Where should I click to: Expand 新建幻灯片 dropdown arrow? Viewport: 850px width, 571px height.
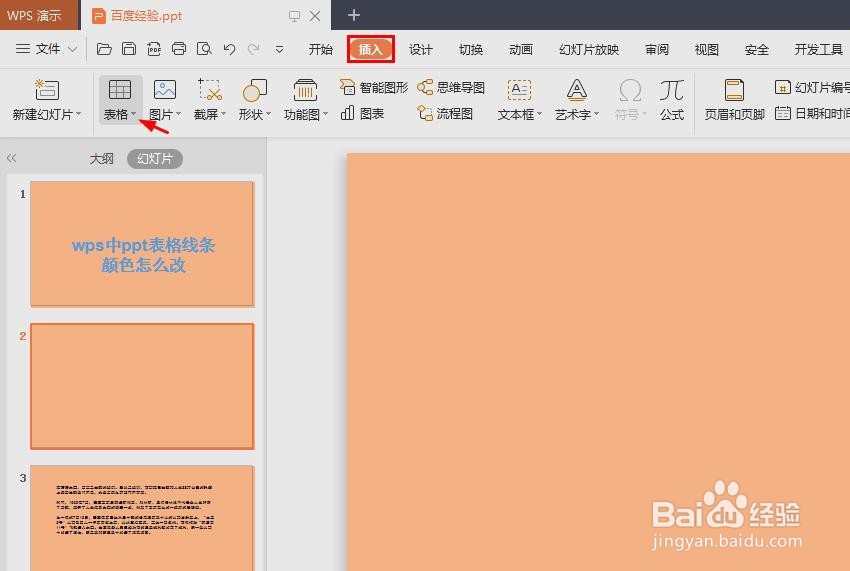79,114
